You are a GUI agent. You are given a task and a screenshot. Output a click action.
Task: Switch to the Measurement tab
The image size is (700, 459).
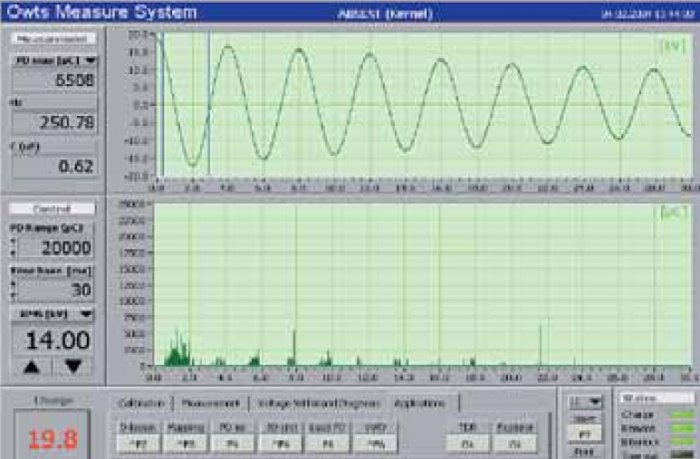tap(210, 404)
